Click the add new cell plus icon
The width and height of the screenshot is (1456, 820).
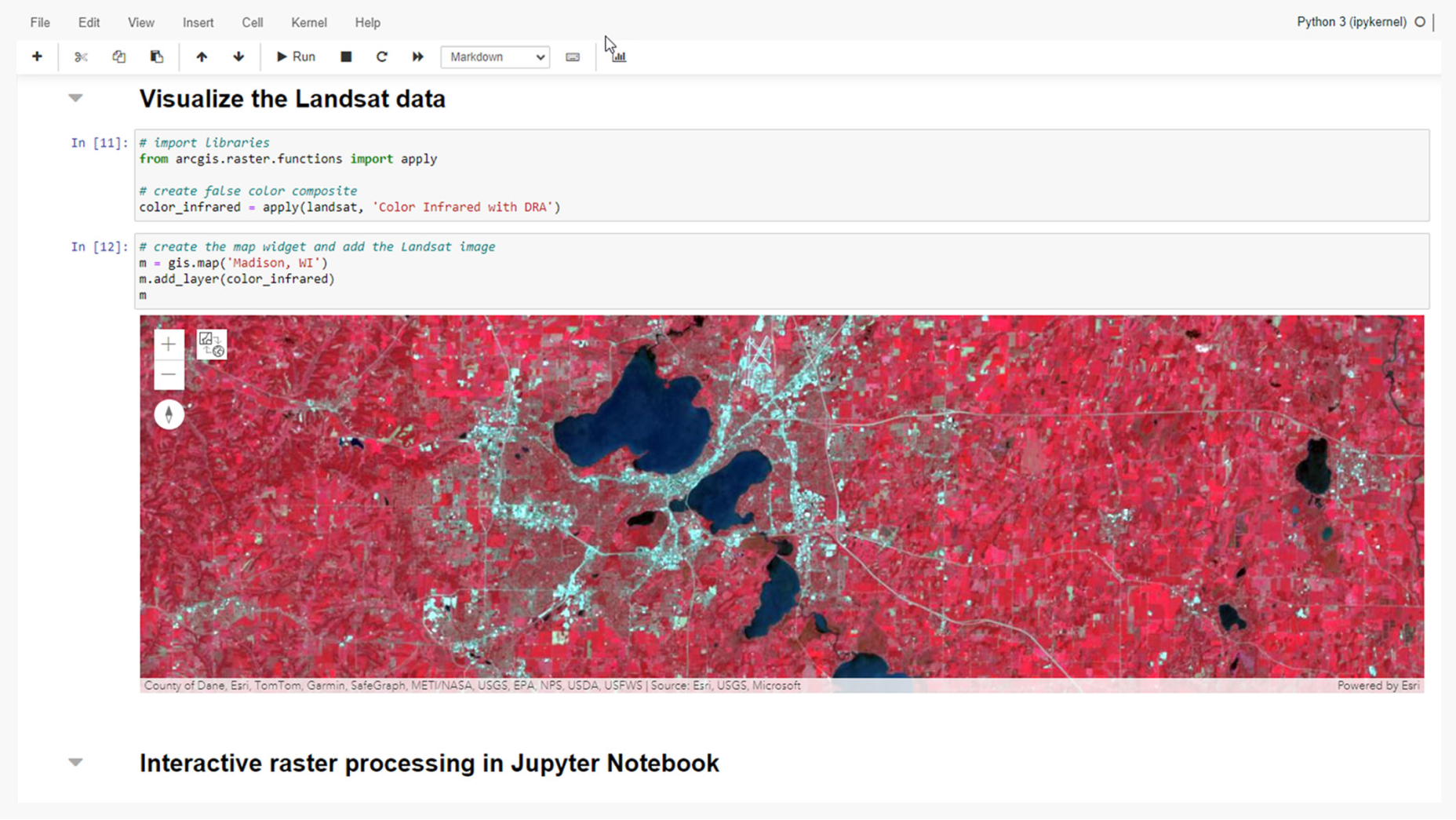point(37,56)
